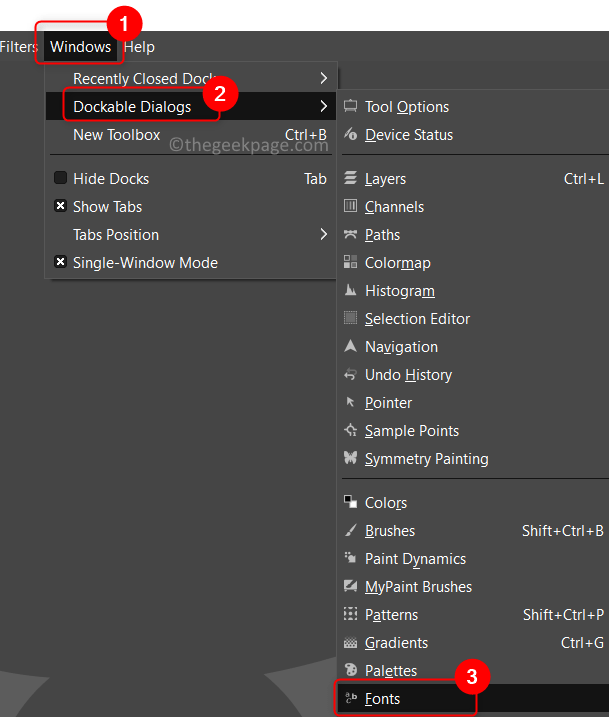This screenshot has height=717, width=609.
Task: Open the Fonts dialog entry
Action: pyautogui.click(x=474, y=698)
